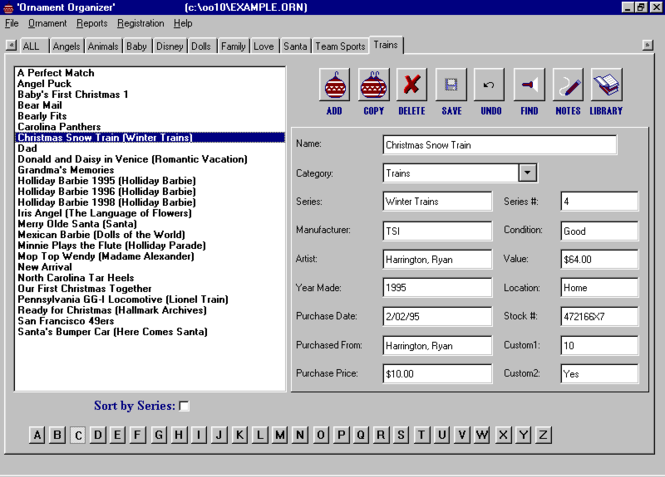Switch to the Disney tab

(x=169, y=46)
